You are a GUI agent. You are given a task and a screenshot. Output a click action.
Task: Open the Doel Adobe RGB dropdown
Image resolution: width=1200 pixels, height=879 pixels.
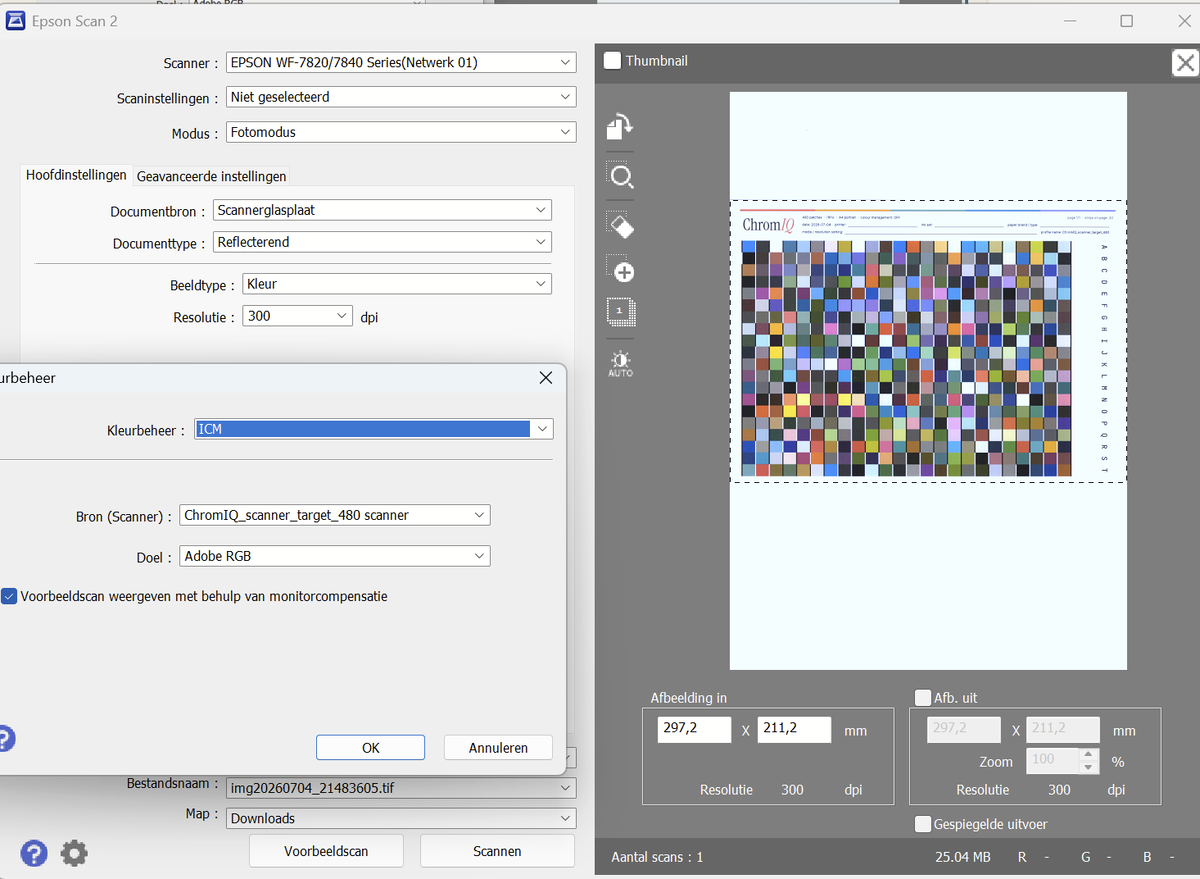(335, 556)
